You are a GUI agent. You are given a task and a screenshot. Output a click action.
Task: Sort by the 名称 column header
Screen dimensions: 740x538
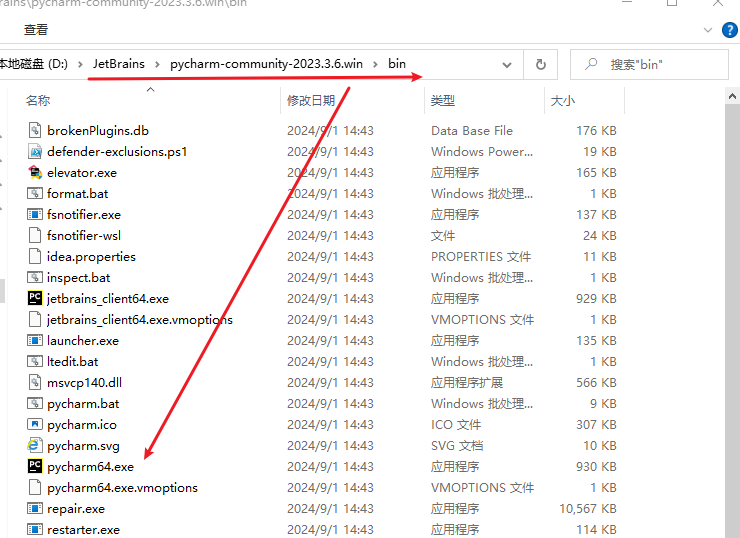tap(38, 101)
